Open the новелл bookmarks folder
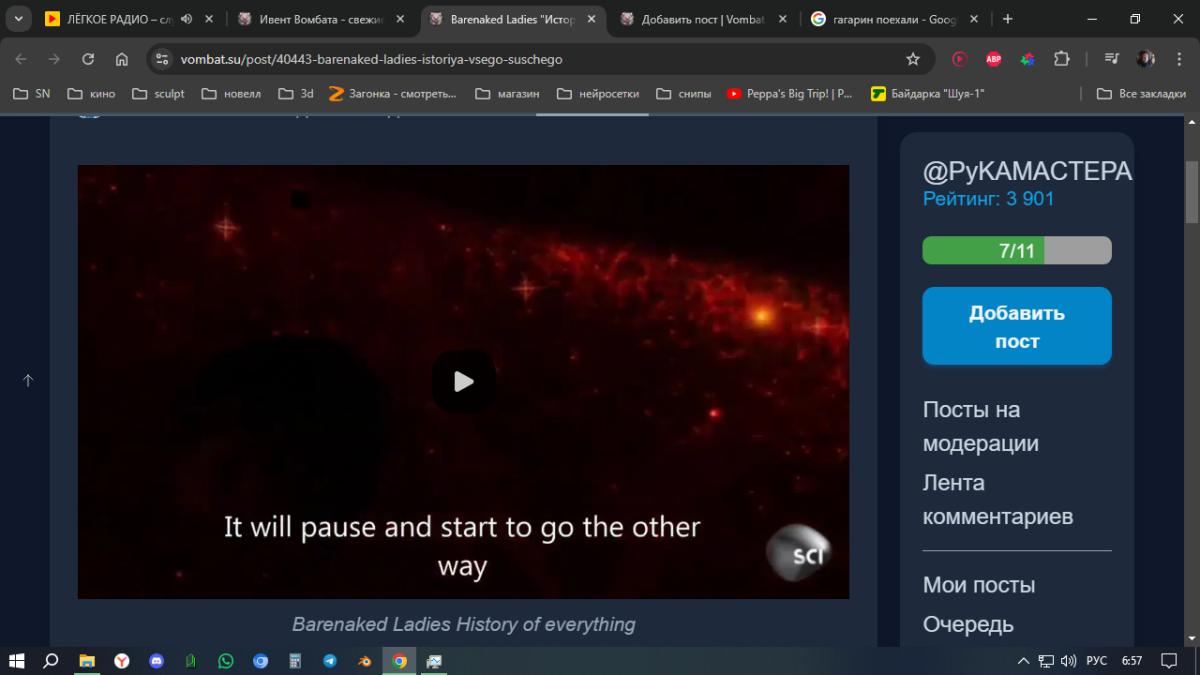The image size is (1200, 675). click(231, 94)
